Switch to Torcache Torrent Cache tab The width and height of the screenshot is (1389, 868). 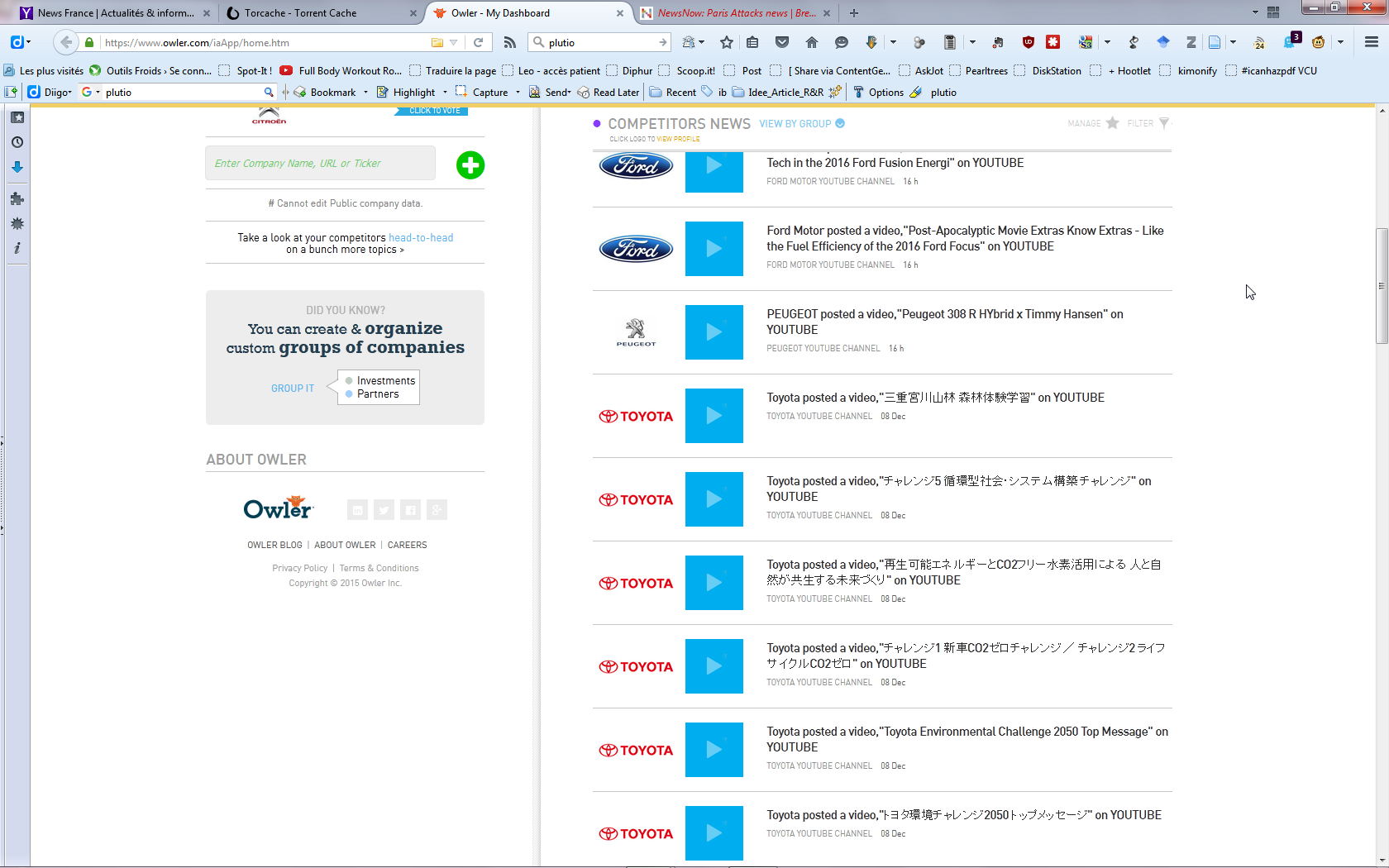tap(322, 12)
